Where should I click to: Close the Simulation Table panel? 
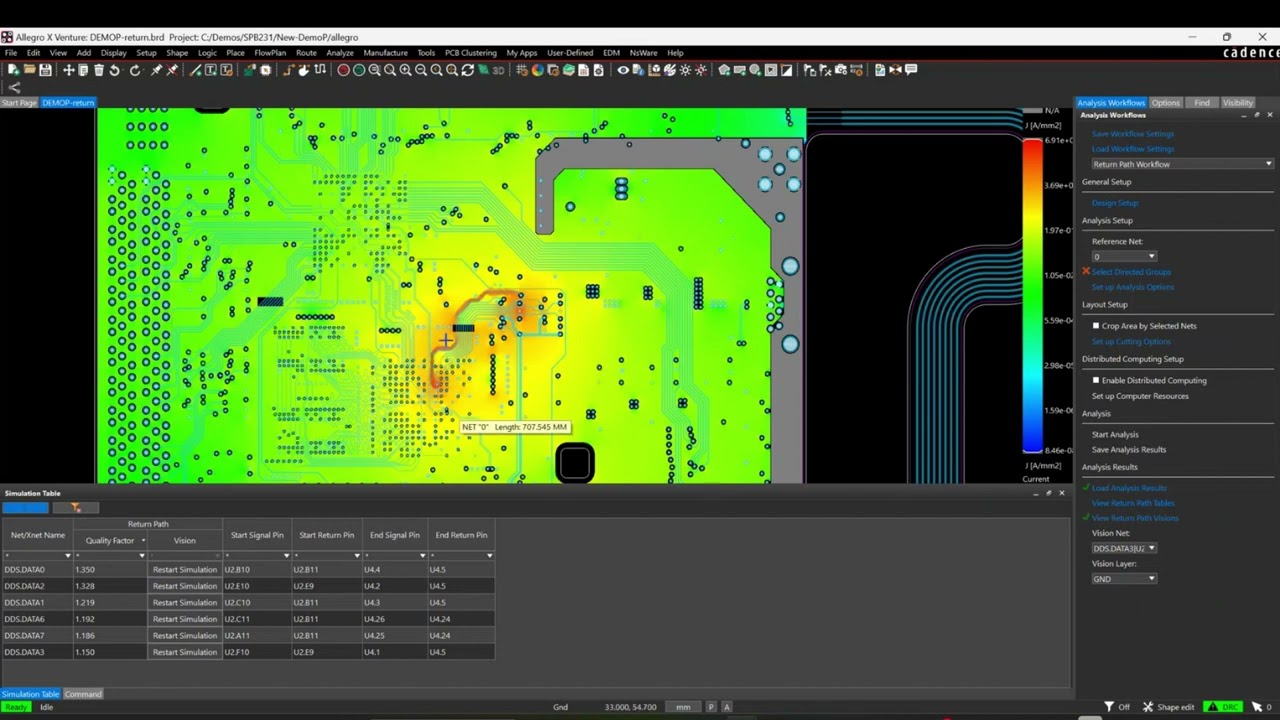point(1062,493)
